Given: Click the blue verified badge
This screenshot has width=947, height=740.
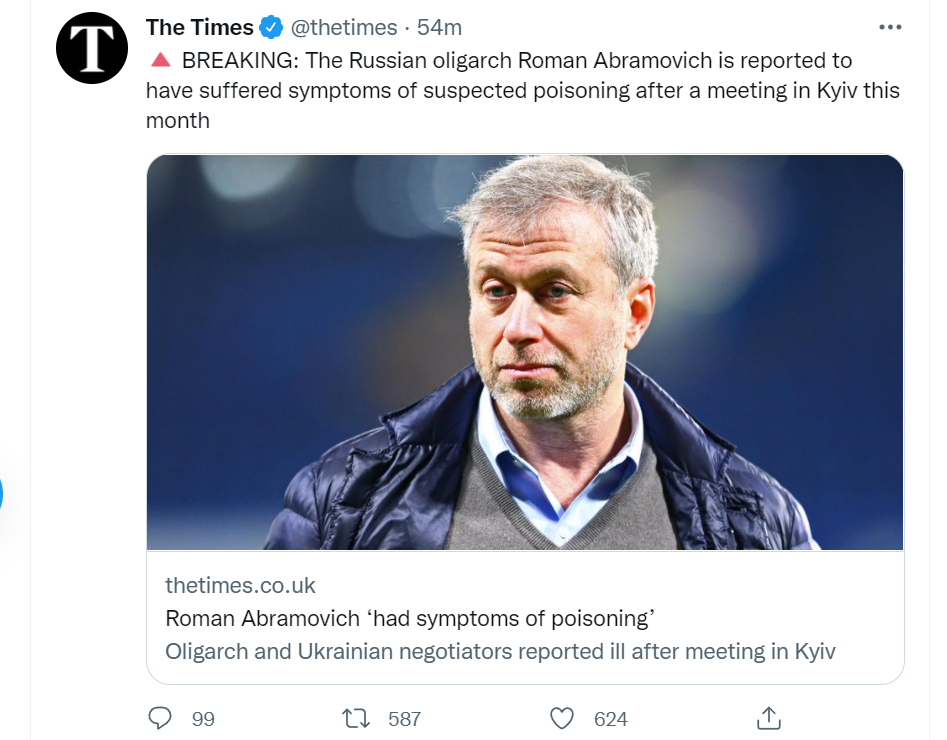Looking at the screenshot, I should (x=271, y=27).
